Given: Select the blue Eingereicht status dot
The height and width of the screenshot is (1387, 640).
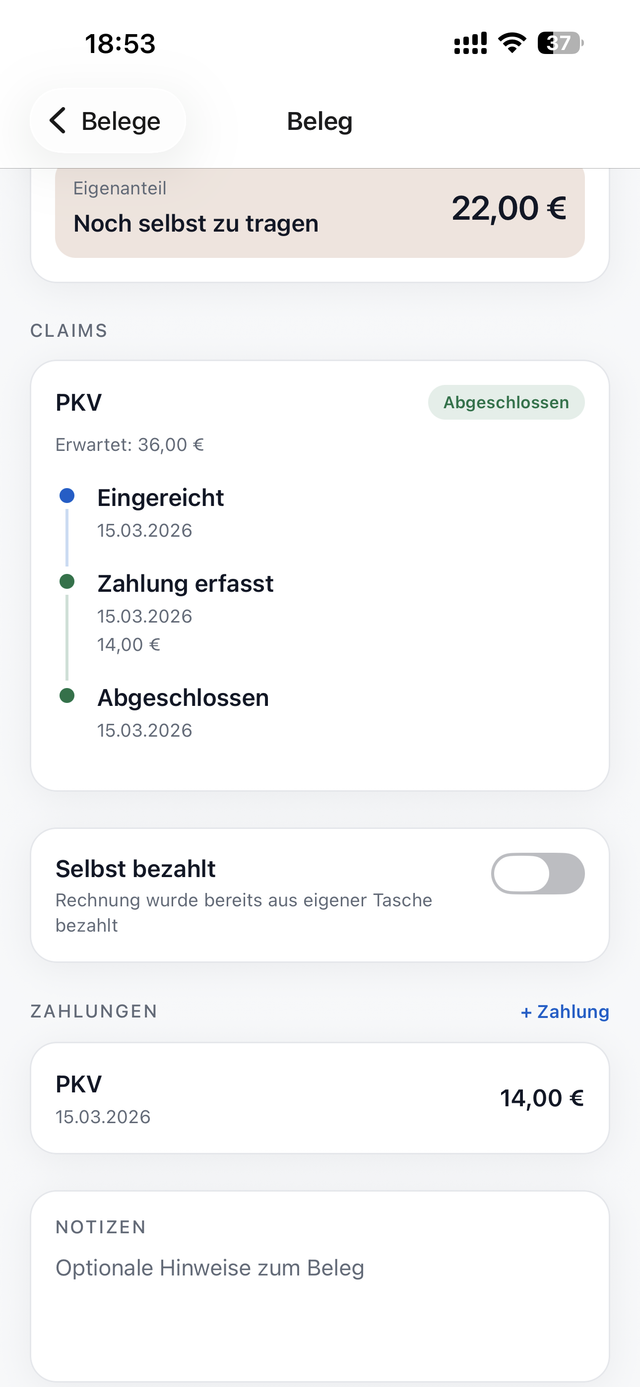Looking at the screenshot, I should [66, 495].
